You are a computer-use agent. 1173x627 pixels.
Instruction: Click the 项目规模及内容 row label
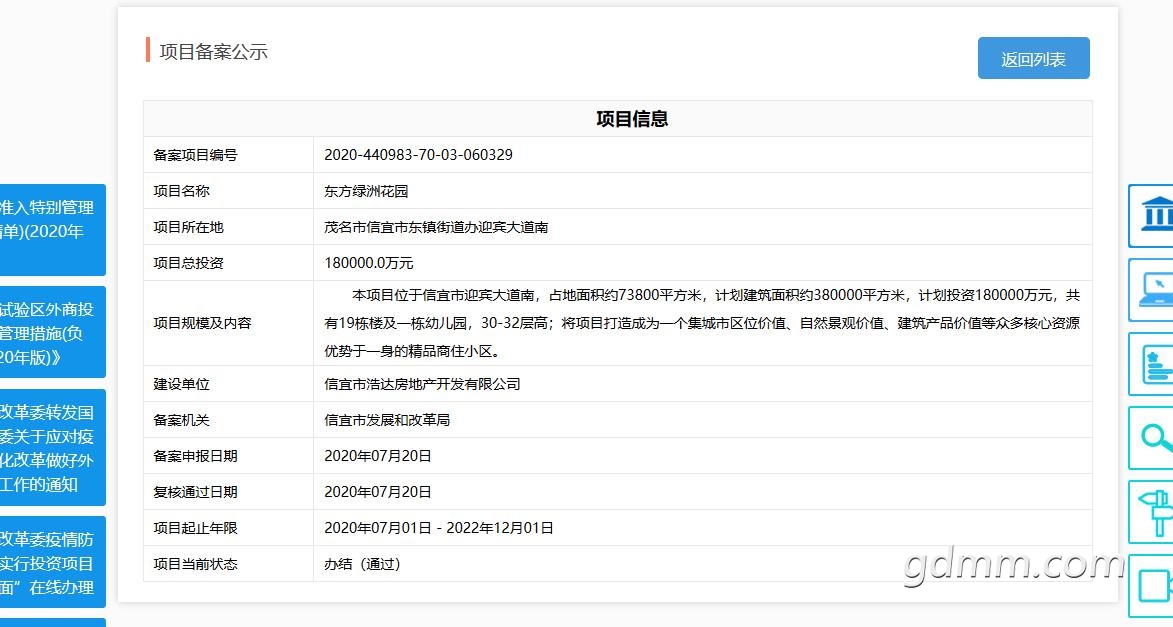tap(202, 323)
